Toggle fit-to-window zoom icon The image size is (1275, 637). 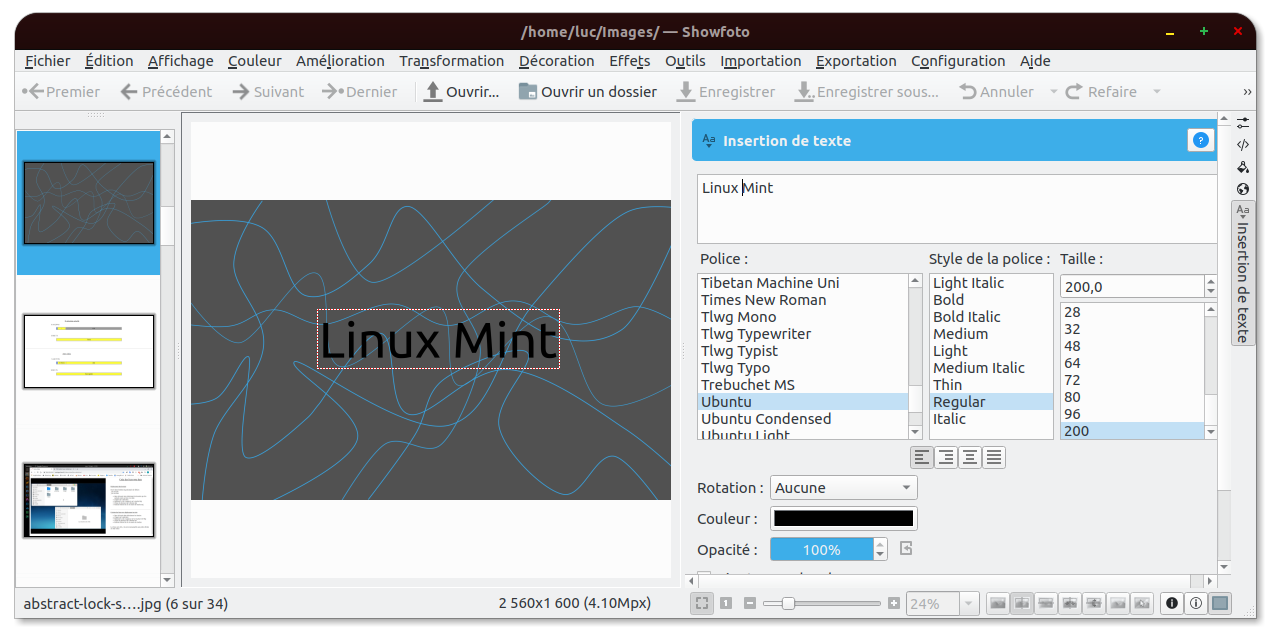tap(702, 603)
